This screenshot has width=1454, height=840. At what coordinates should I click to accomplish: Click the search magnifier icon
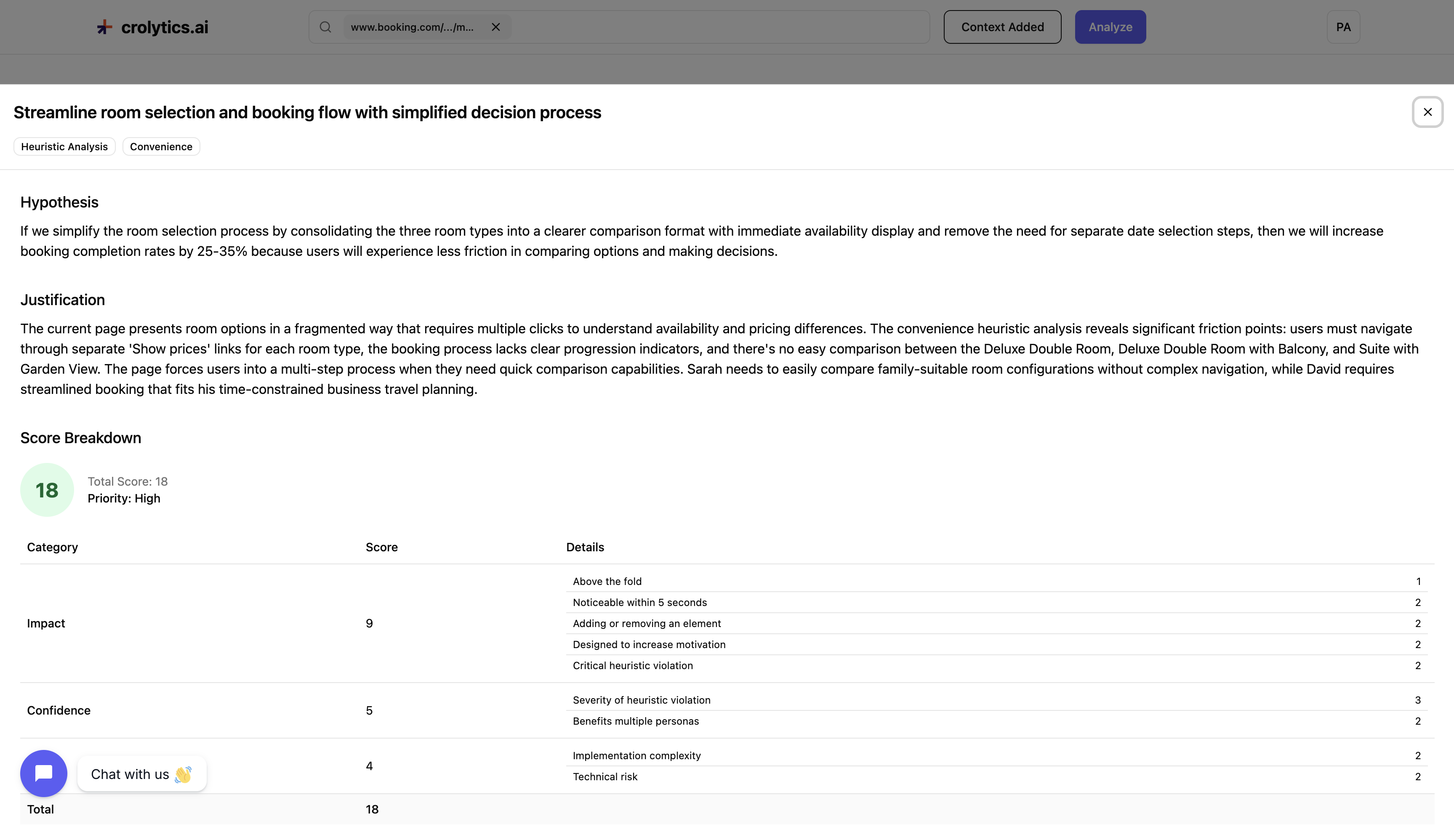point(325,27)
